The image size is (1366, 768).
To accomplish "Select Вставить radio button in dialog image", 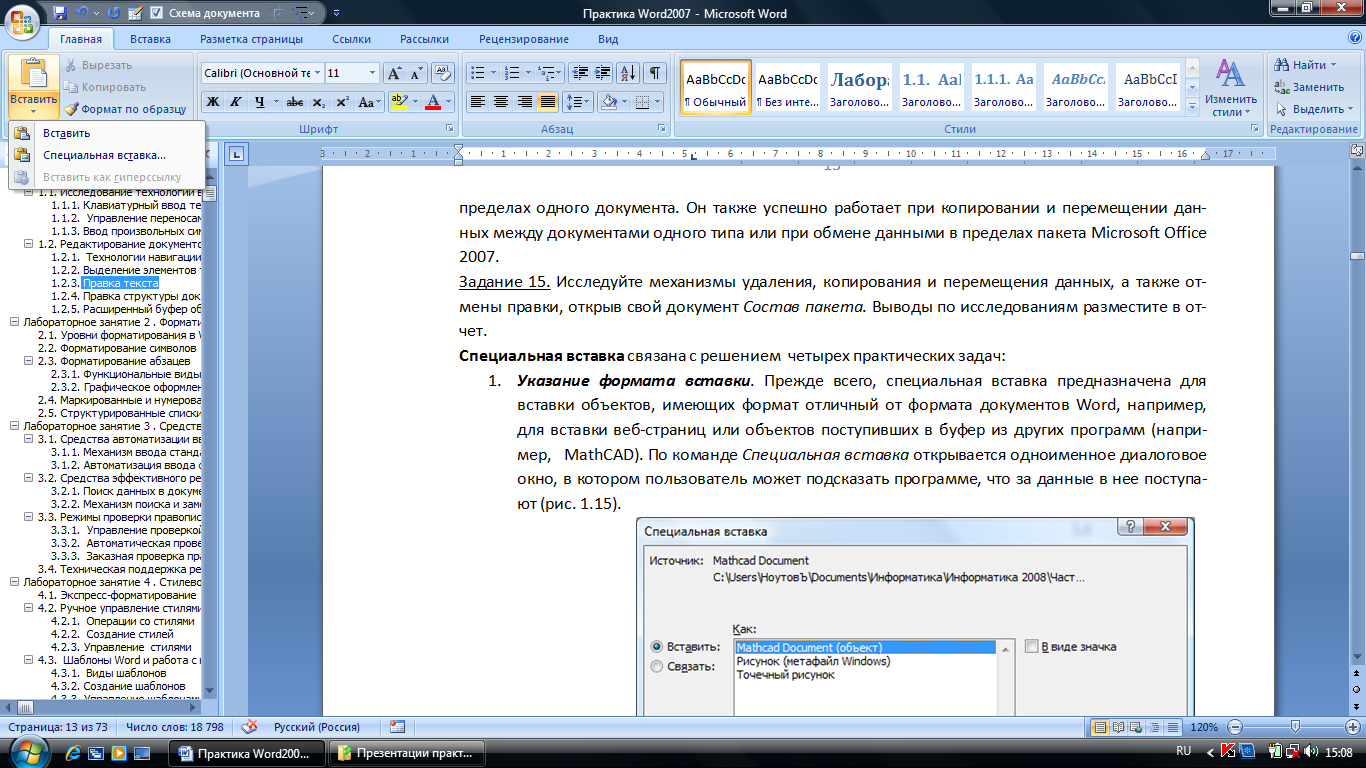I will click(x=657, y=647).
